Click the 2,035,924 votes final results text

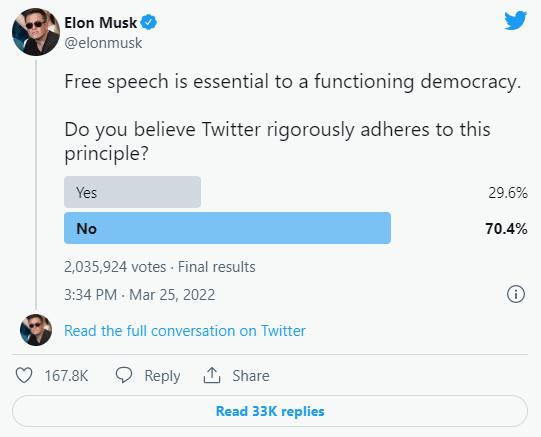tap(160, 267)
